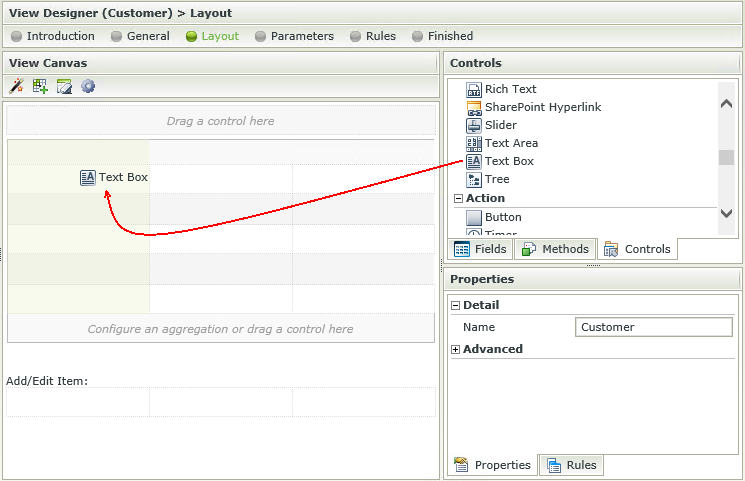Select the Text Box label on canvas
The width and height of the screenshot is (745, 481).
tap(123, 177)
